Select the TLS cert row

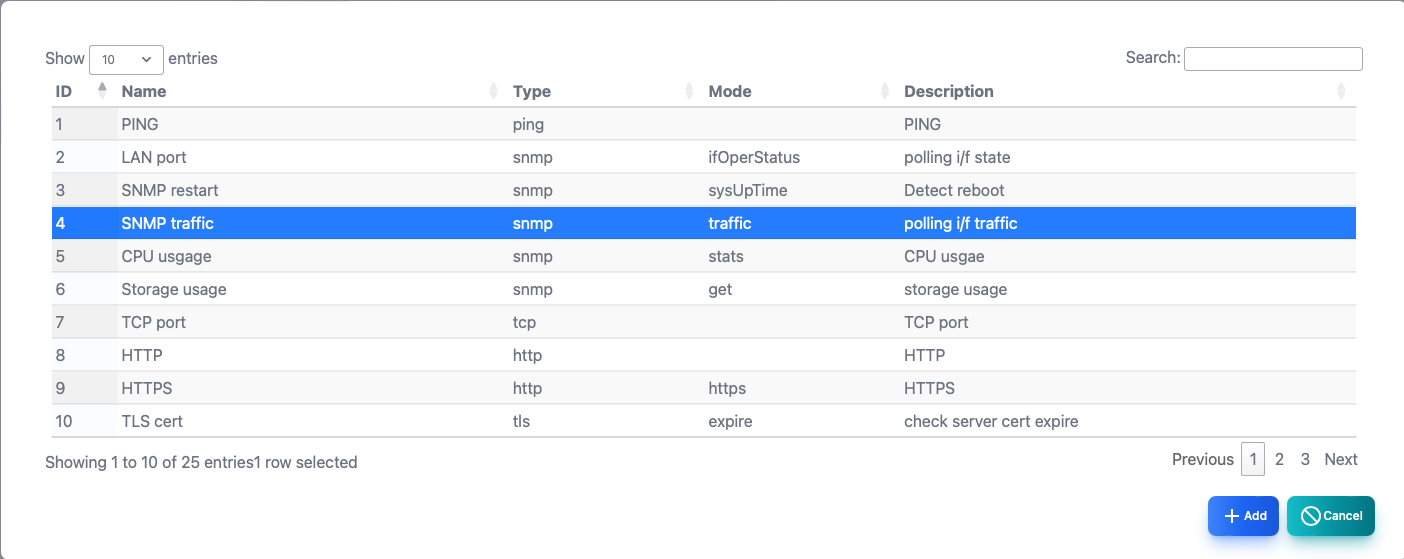tap(704, 421)
